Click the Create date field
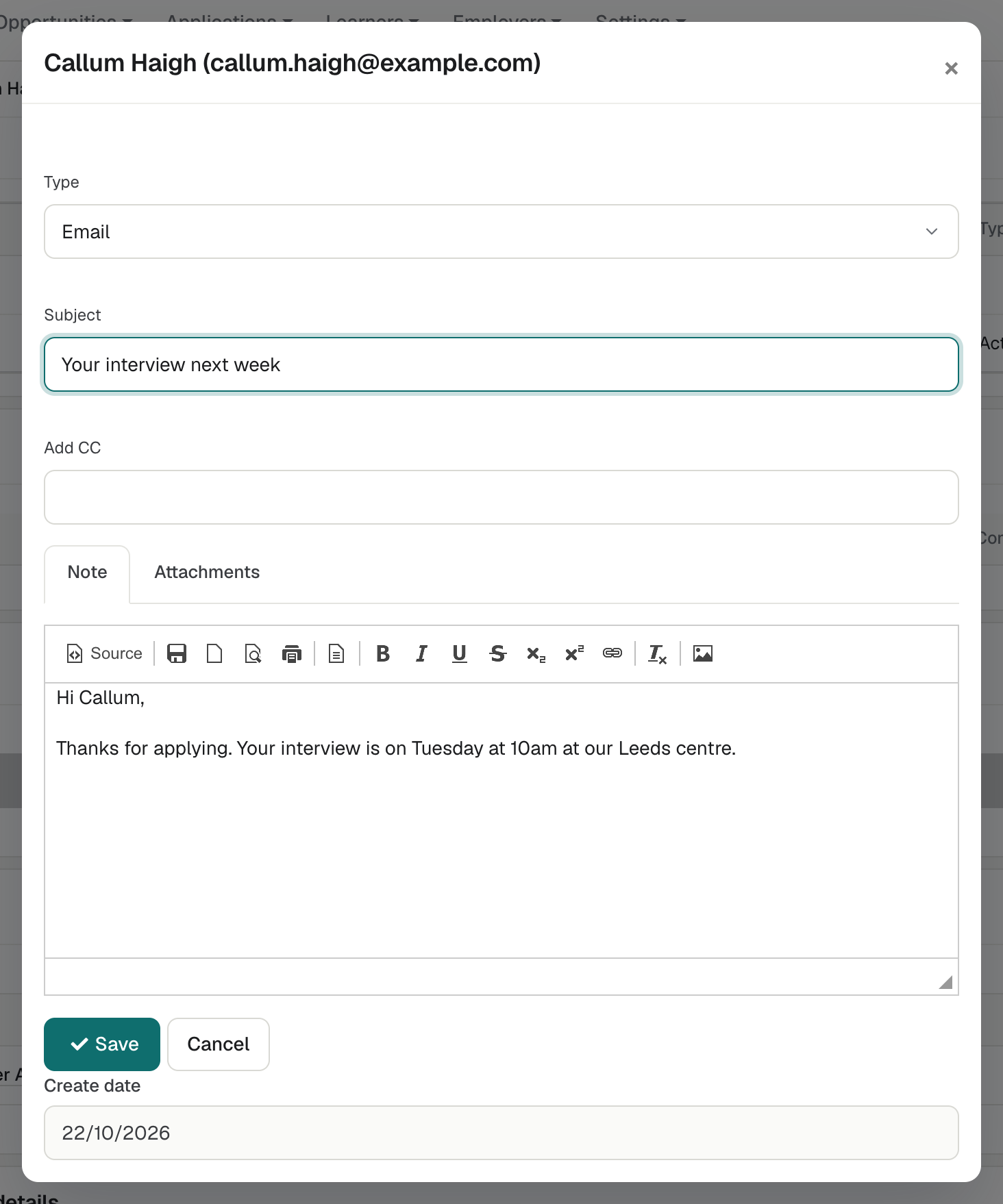The image size is (1003, 1204). click(x=501, y=1133)
